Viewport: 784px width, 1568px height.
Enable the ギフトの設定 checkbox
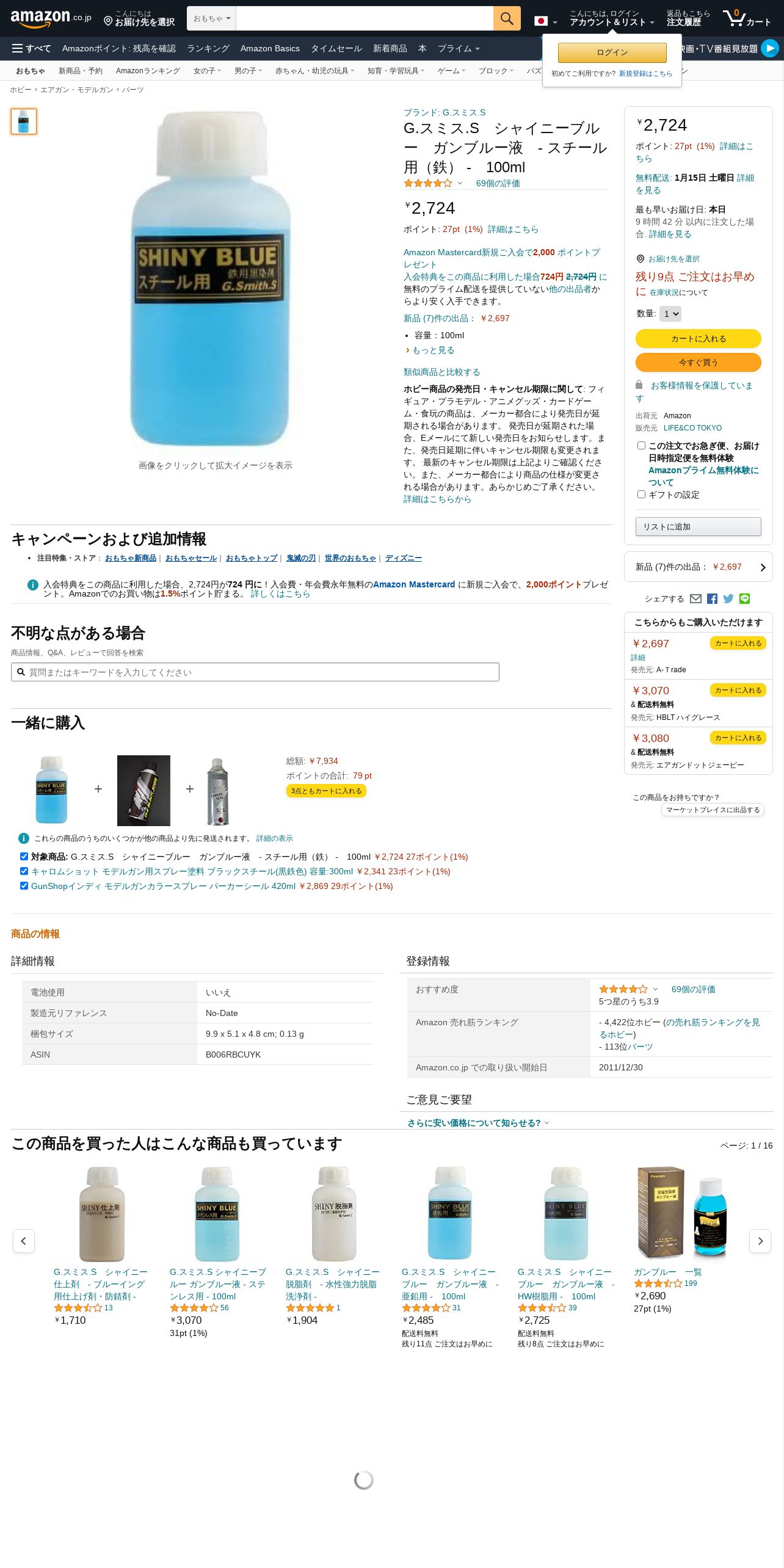[641, 494]
